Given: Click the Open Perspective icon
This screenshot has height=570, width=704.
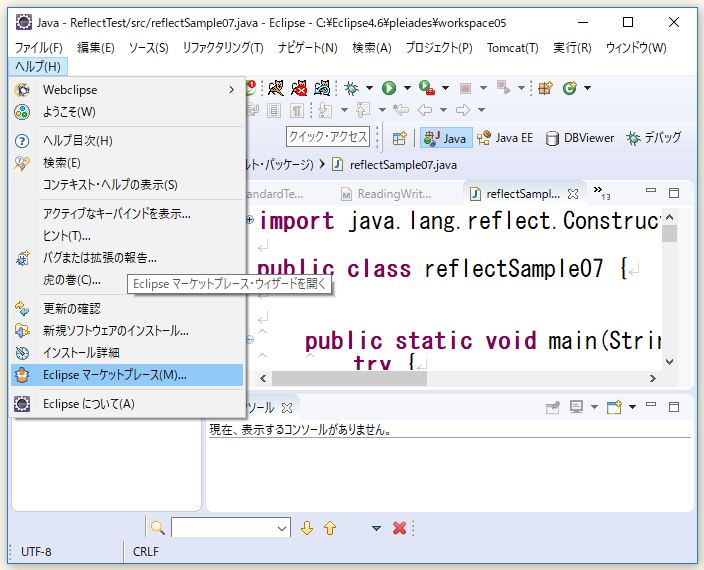Looking at the screenshot, I should point(399,138).
